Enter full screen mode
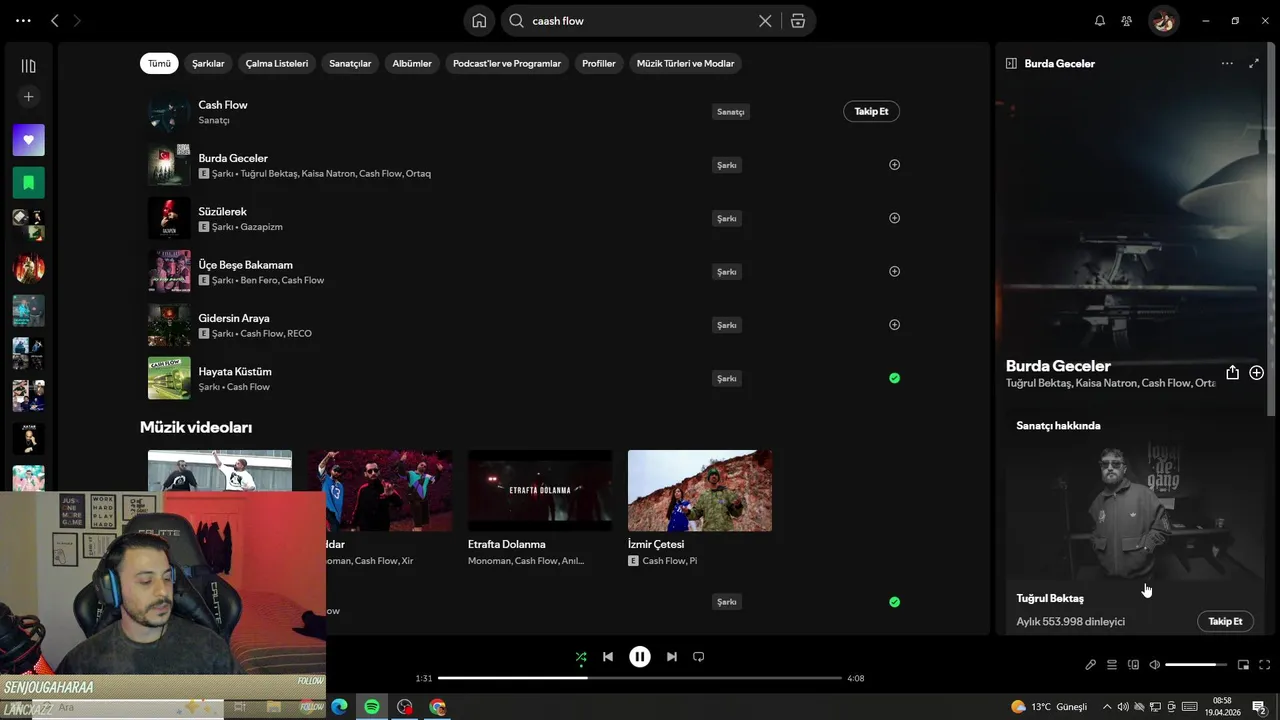This screenshot has width=1280, height=720. (x=1264, y=665)
